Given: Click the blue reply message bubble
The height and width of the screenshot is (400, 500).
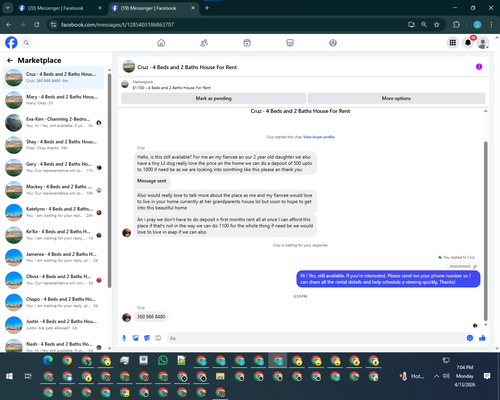Looking at the screenshot, I should pos(388,279).
